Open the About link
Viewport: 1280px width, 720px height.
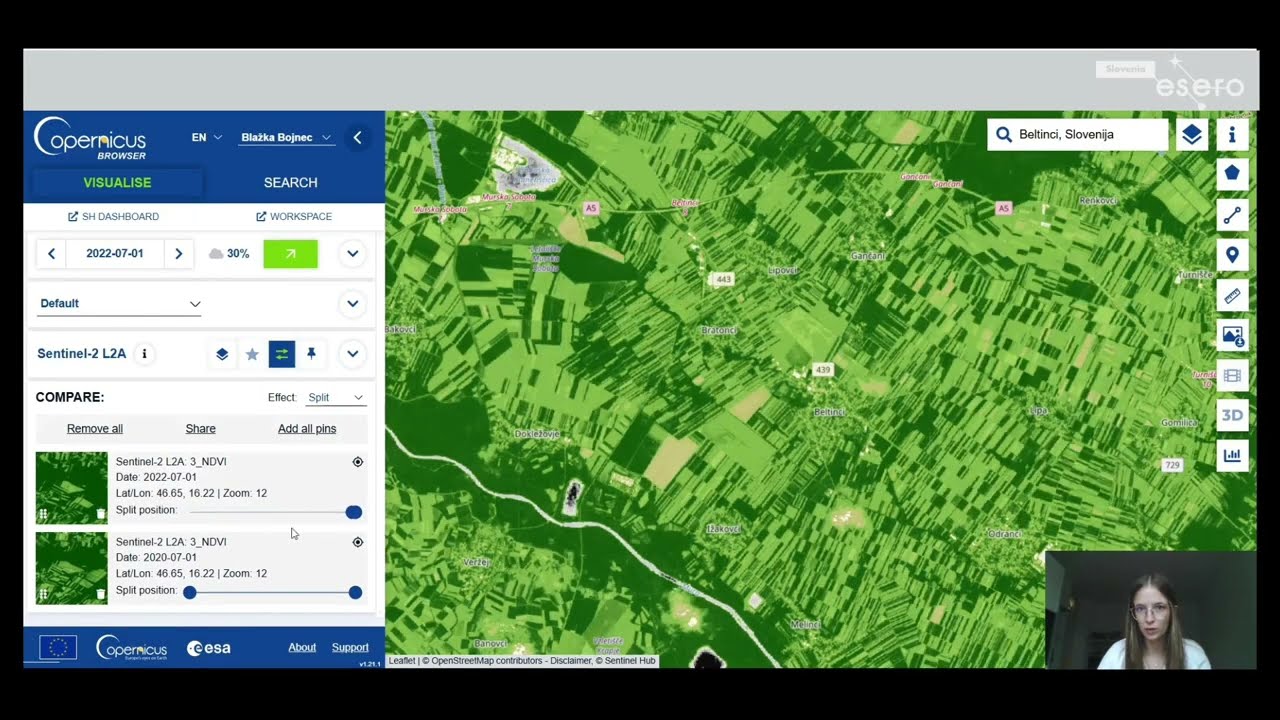pos(302,648)
